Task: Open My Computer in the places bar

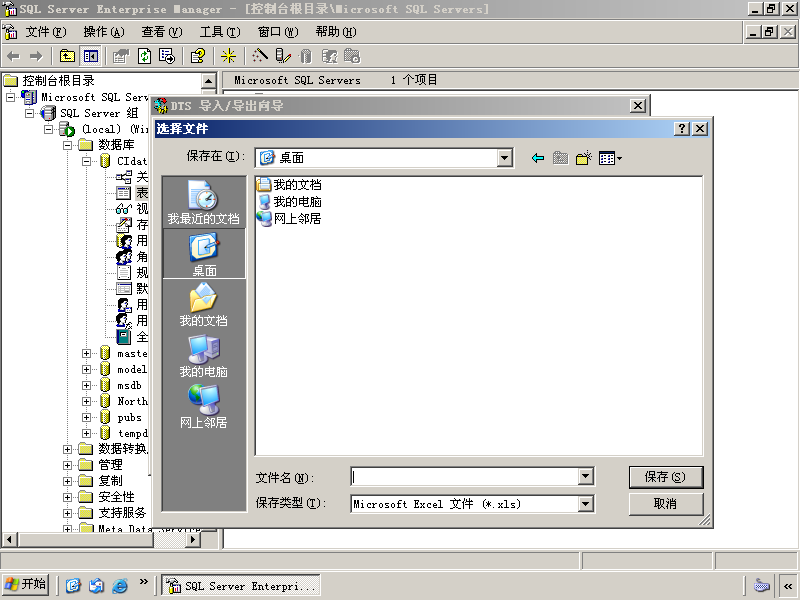Action: click(x=204, y=356)
